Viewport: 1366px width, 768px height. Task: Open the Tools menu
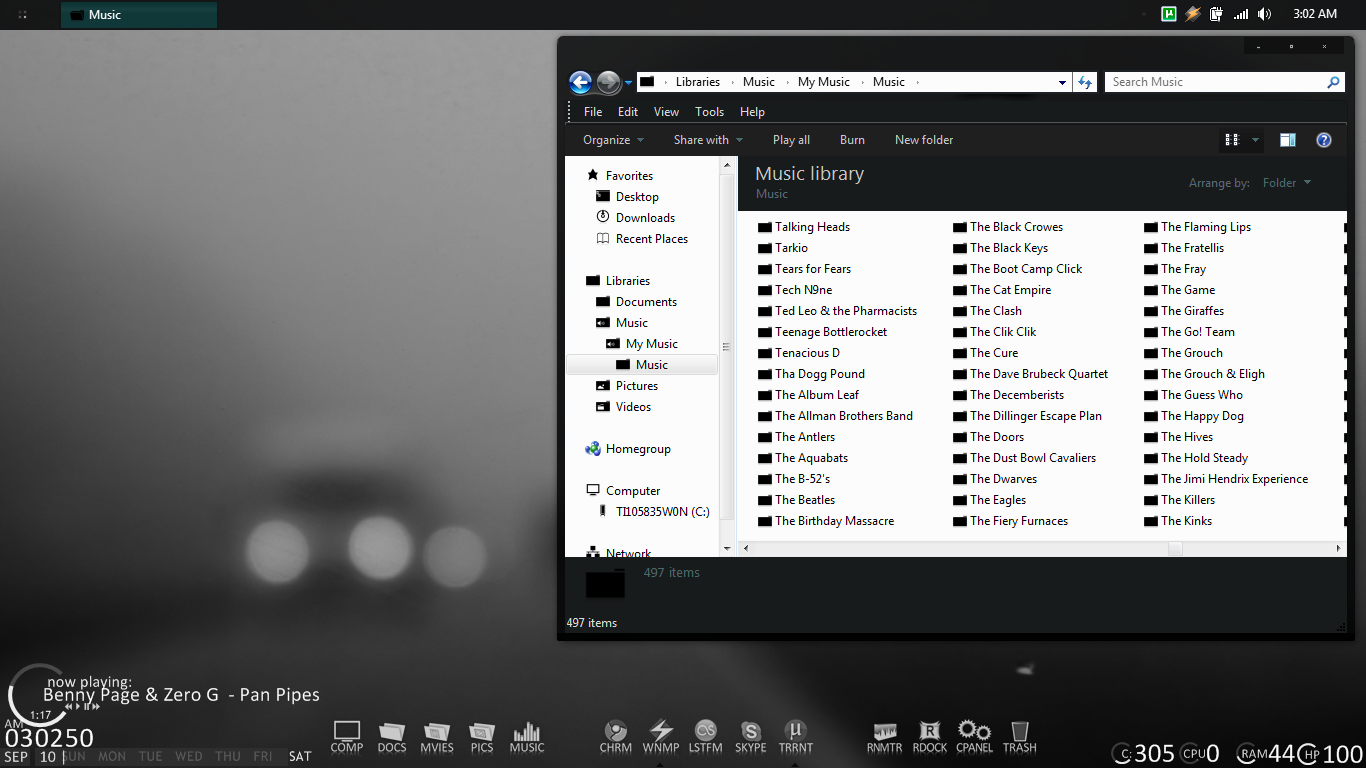709,112
